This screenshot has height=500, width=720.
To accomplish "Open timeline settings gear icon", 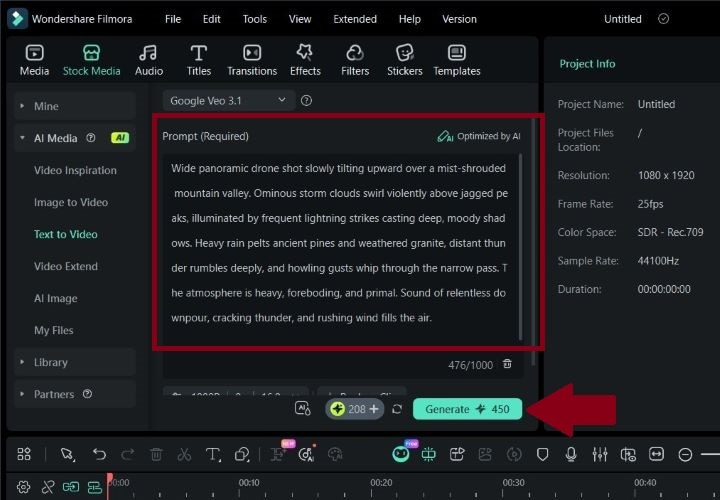I will click(23, 487).
